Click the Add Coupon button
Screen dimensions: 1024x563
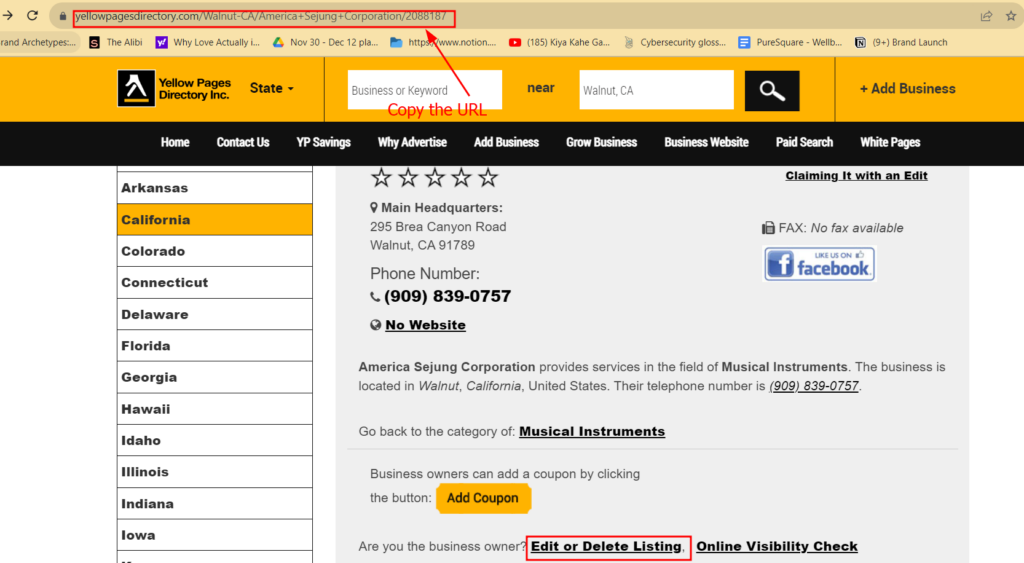483,498
